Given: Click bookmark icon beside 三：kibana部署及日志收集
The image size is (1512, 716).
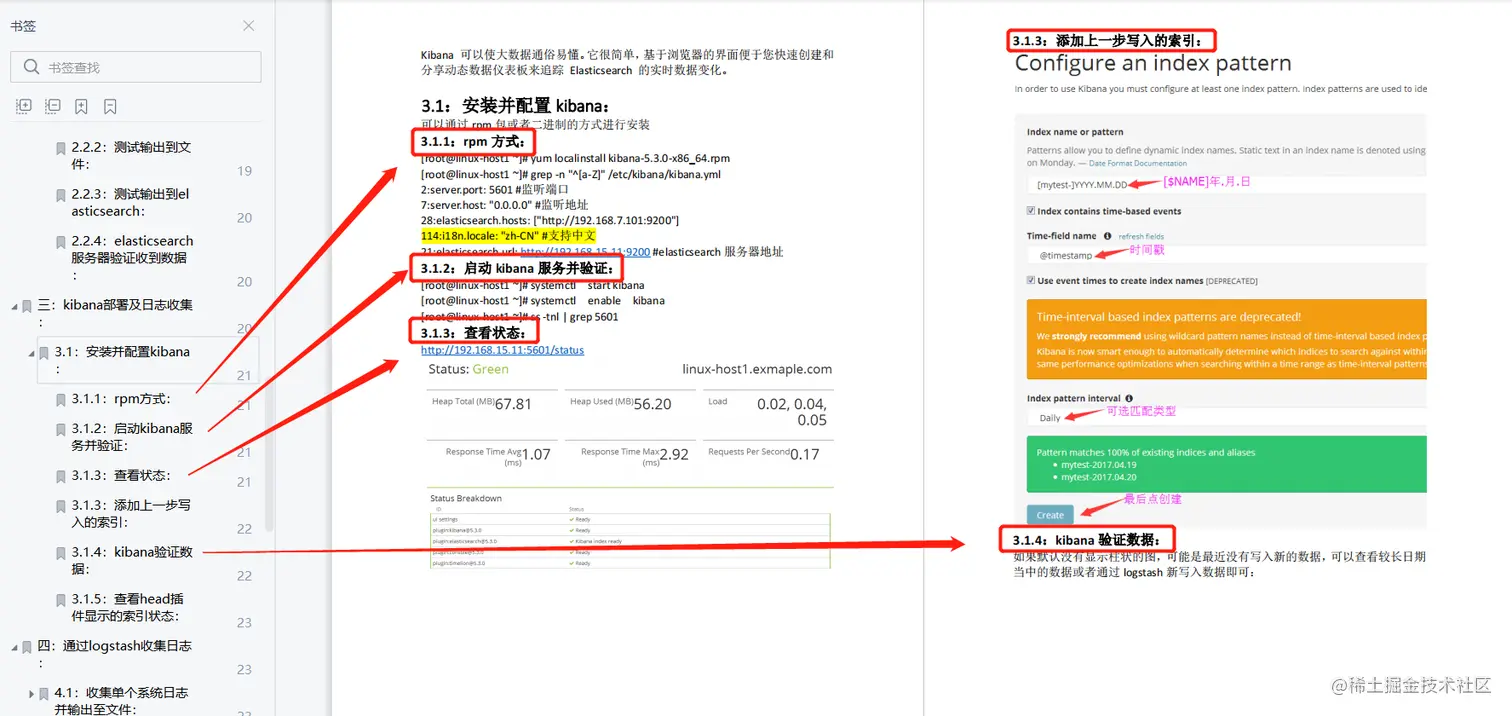Looking at the screenshot, I should point(27,306).
